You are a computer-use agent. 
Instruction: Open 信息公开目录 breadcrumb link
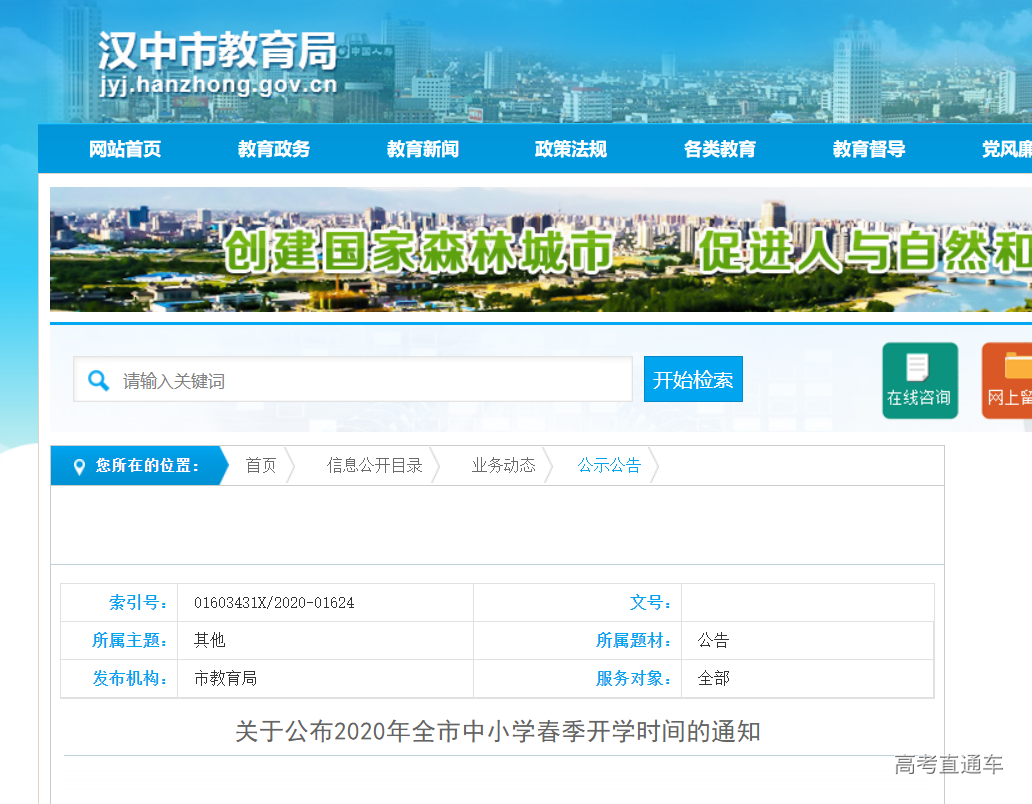pos(375,466)
